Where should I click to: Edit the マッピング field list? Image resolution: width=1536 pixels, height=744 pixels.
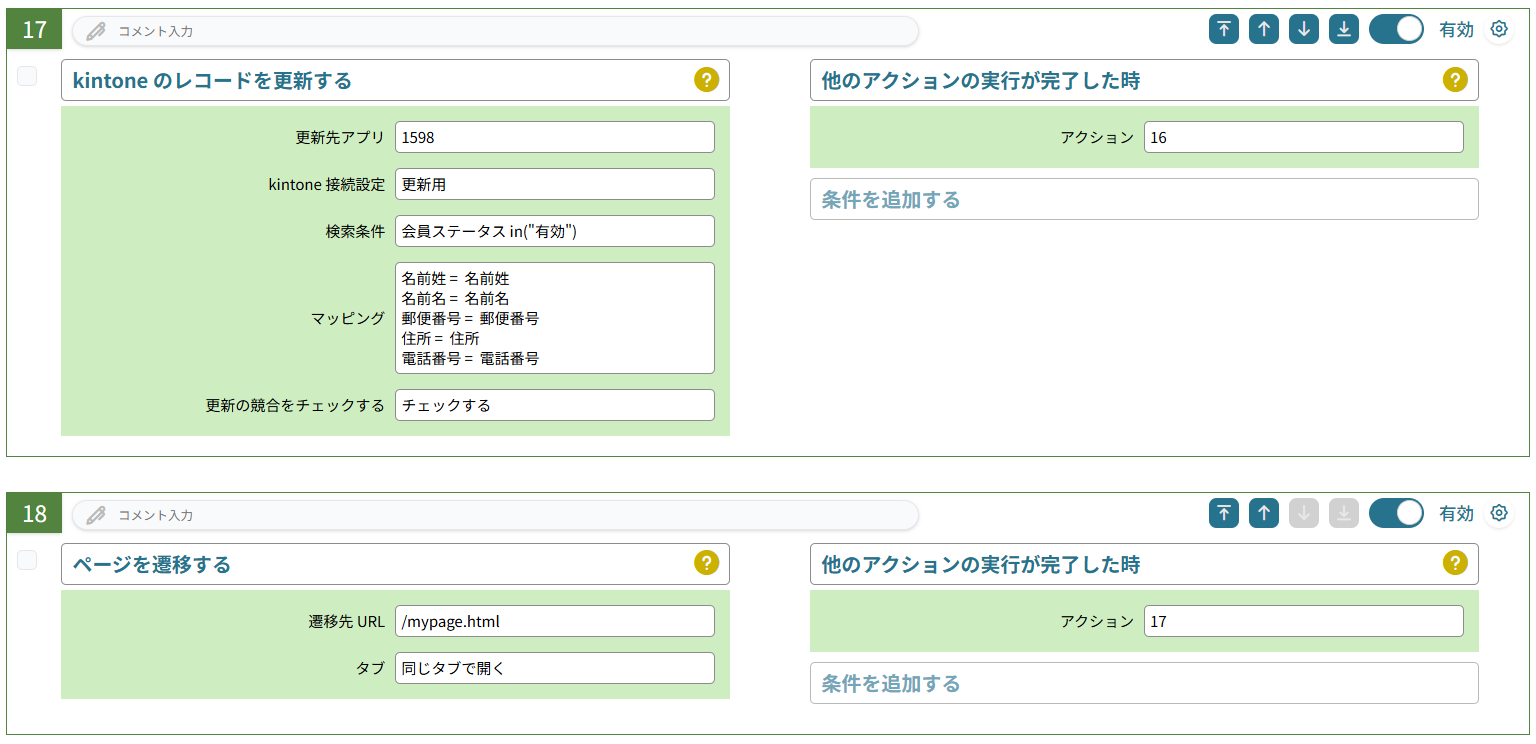[x=555, y=318]
